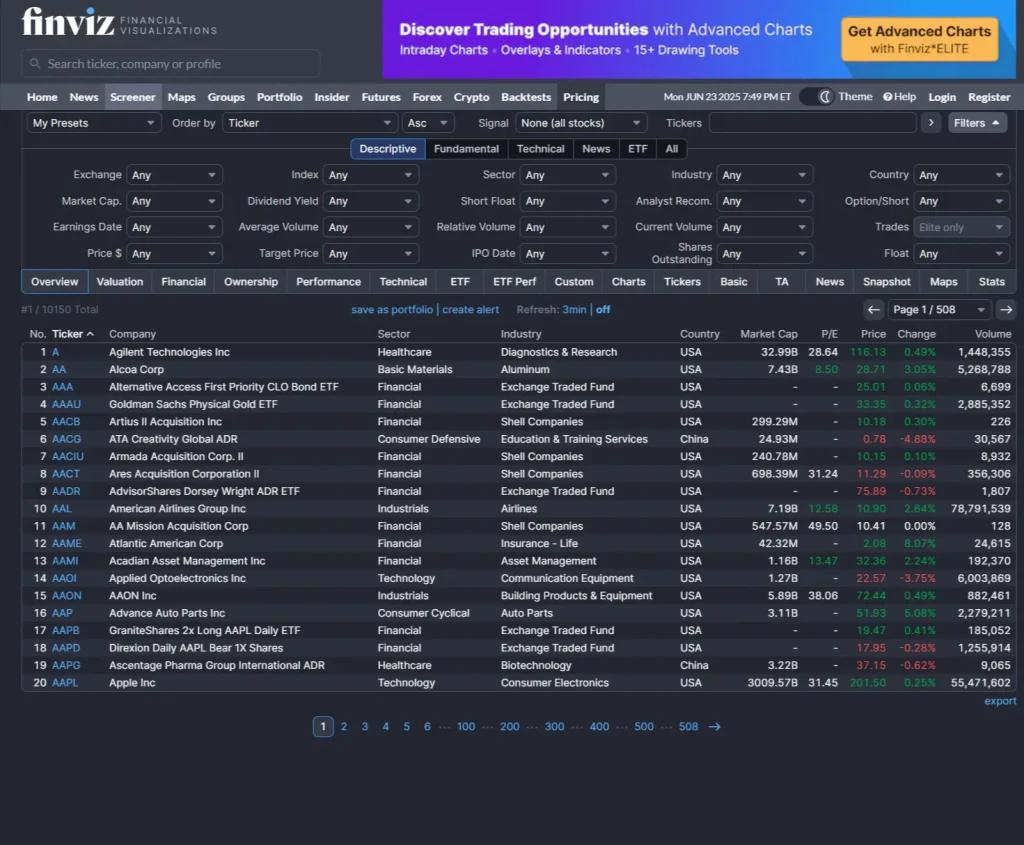The image size is (1024, 845).
Task: Select the Valuation view tab
Action: point(120,281)
